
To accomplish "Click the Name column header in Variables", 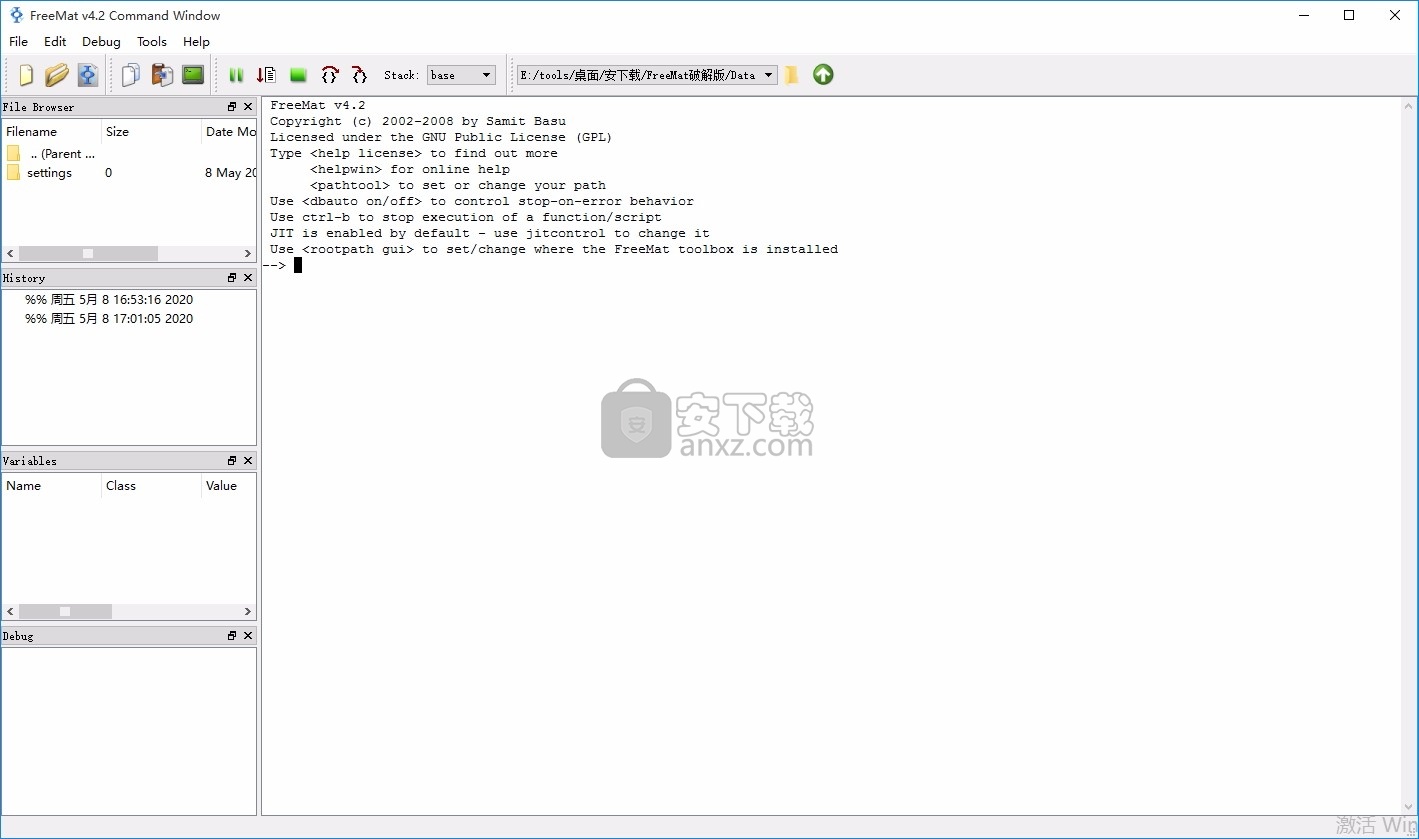I will tap(52, 485).
